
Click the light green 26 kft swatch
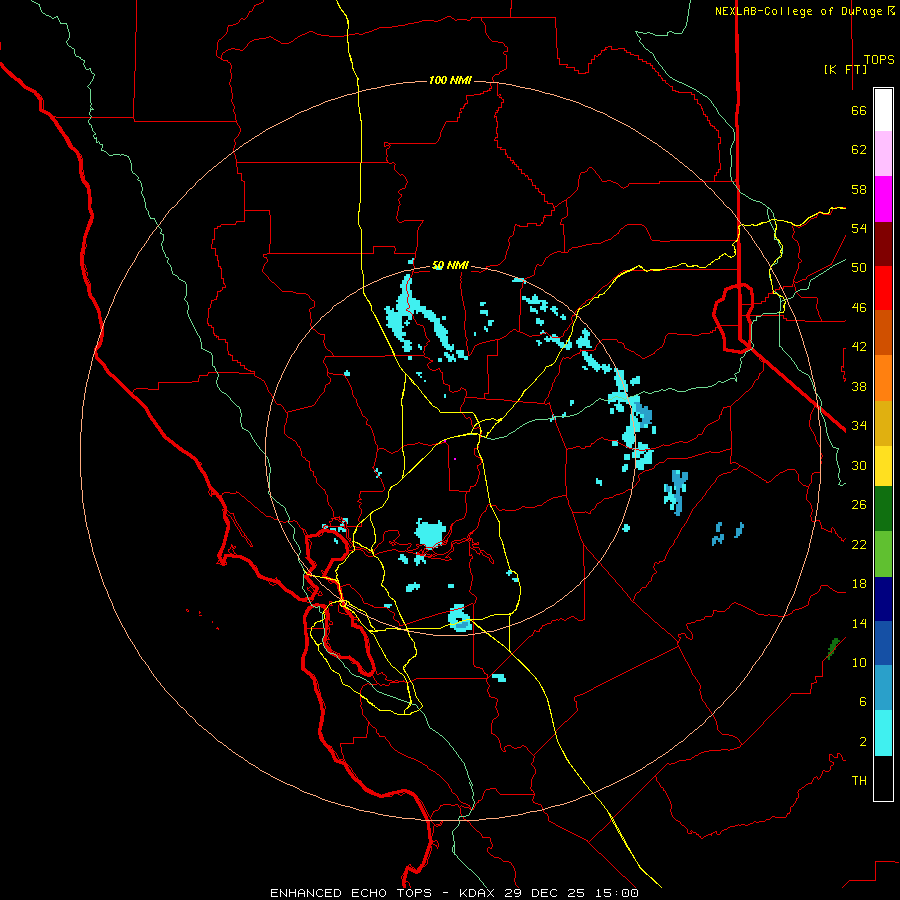pos(883,554)
